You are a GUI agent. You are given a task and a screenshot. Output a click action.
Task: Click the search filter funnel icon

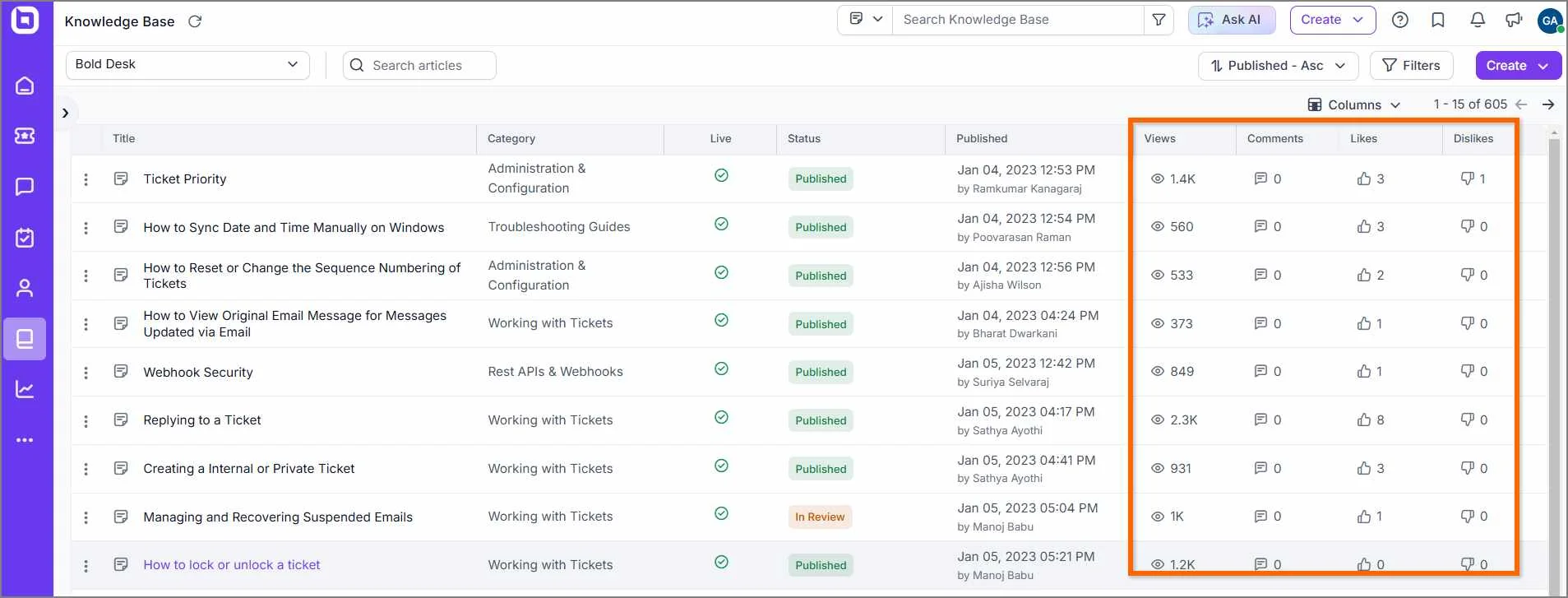tap(1159, 20)
